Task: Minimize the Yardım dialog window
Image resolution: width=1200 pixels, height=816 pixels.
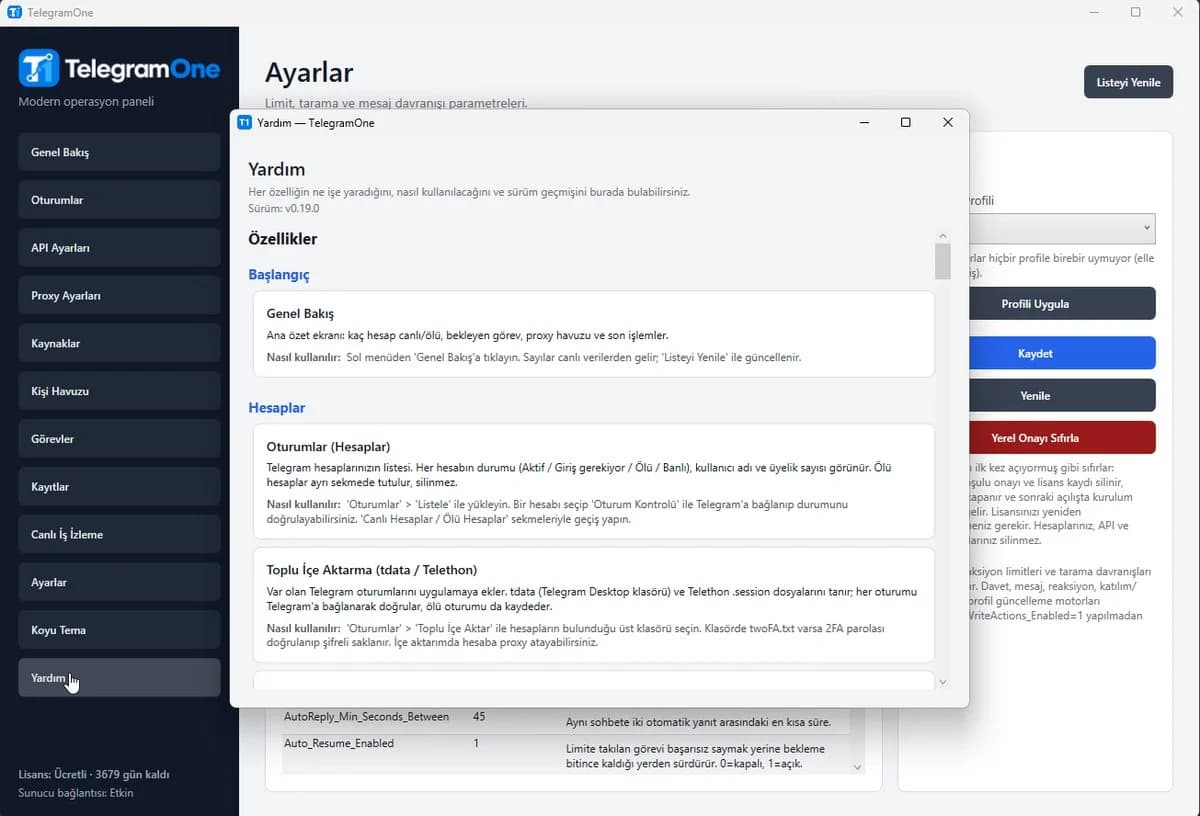Action: [x=864, y=122]
